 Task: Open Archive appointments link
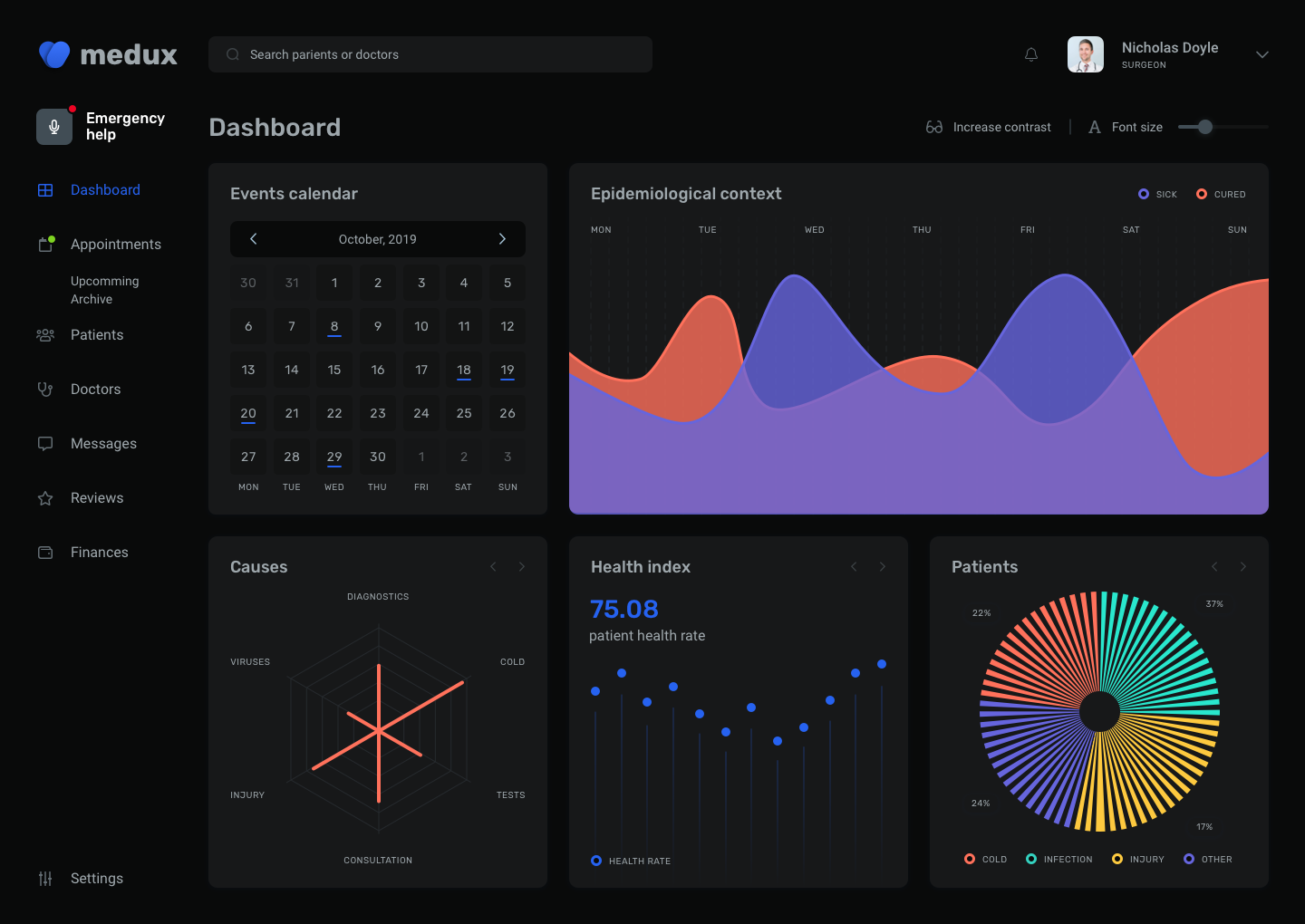[x=92, y=300]
